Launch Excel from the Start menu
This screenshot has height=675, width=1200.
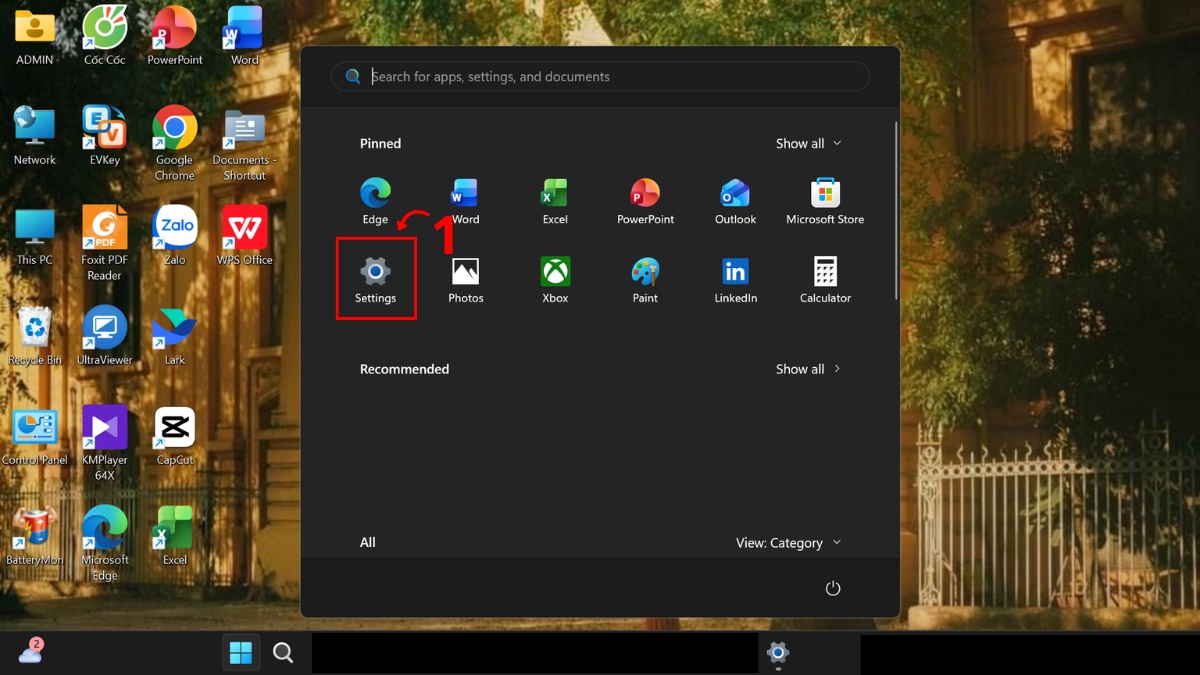click(555, 200)
